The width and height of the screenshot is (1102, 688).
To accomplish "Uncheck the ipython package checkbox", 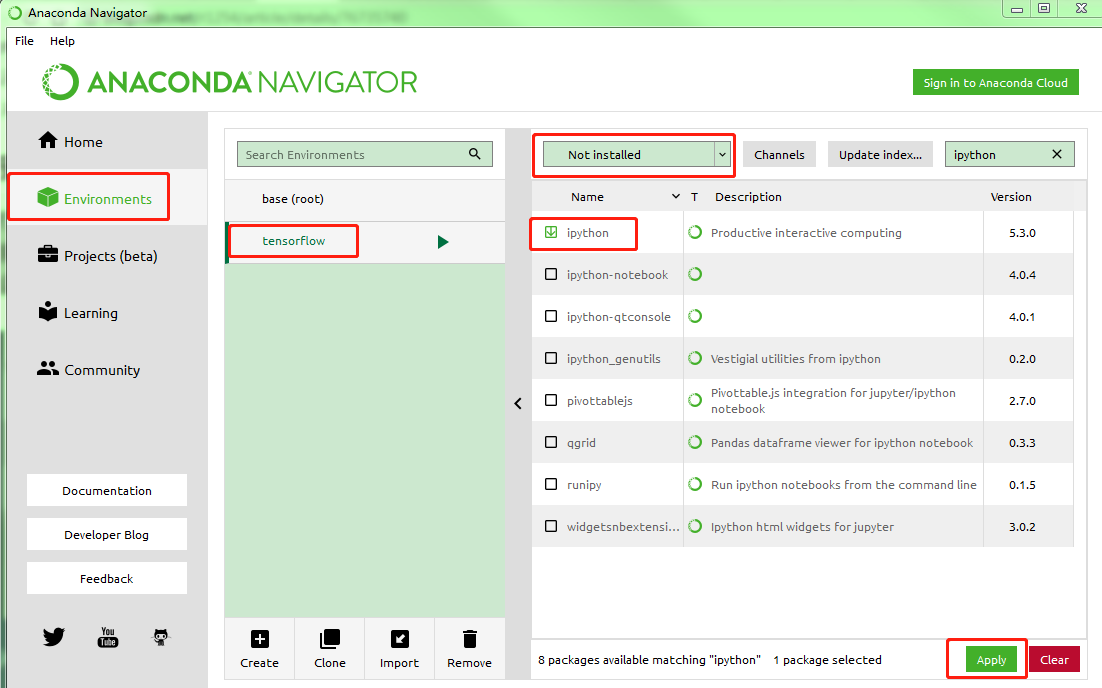I will click(551, 232).
